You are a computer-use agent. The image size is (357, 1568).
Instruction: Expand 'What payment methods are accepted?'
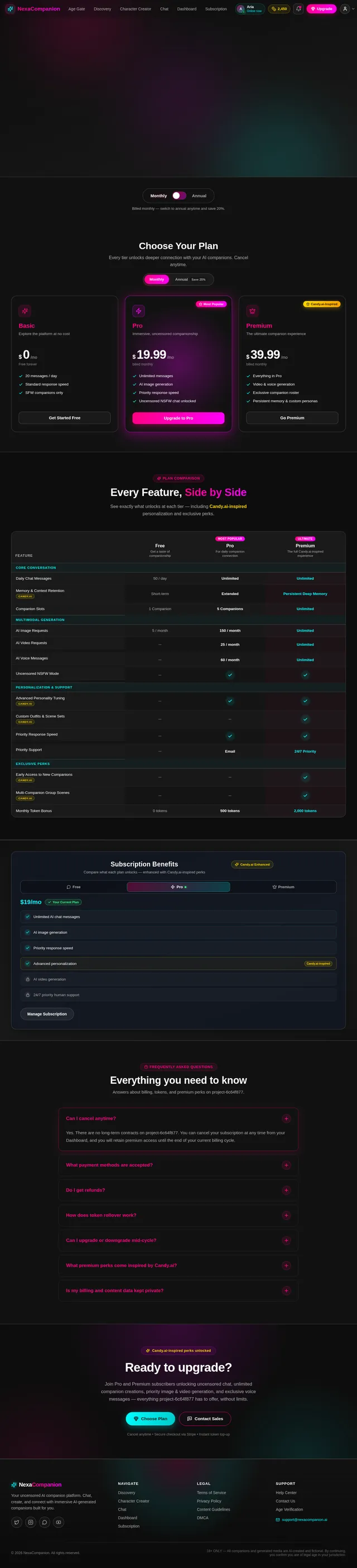pyautogui.click(x=178, y=1165)
